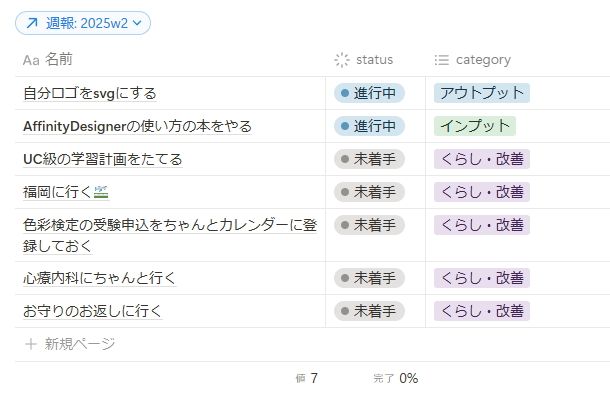Open UC級の学習計画をたてる page
Image resolution: width=610 pixels, height=405 pixels.
(x=102, y=158)
